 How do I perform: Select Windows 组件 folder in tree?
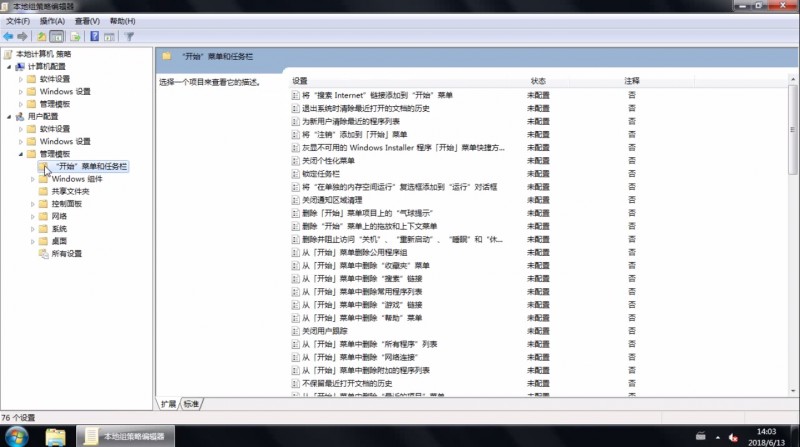point(77,179)
